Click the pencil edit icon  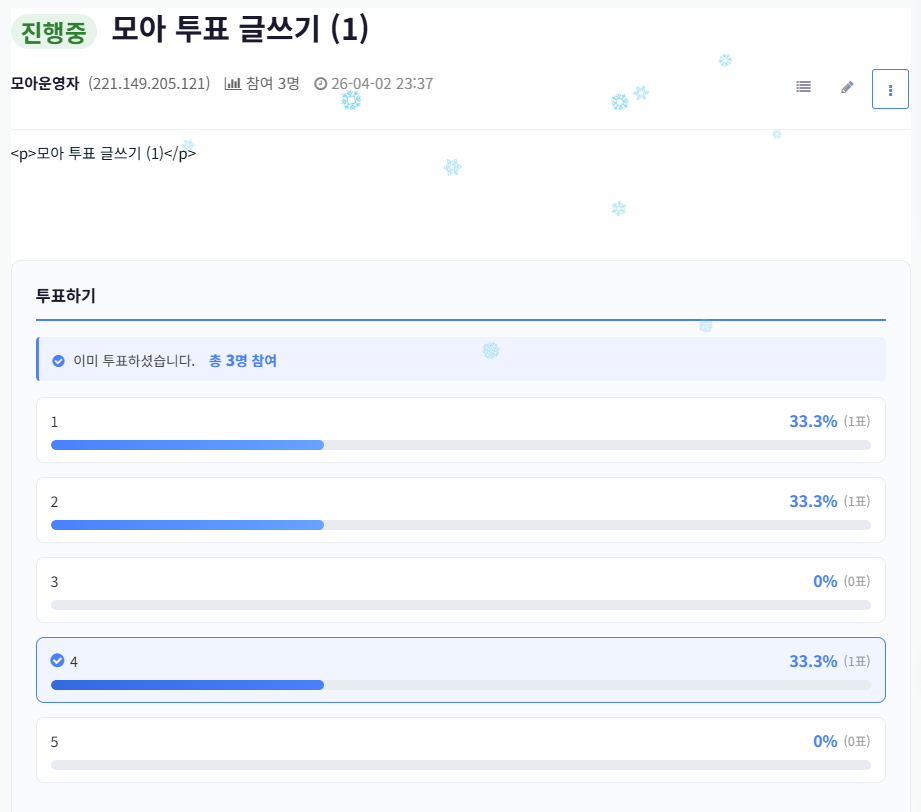coord(847,87)
